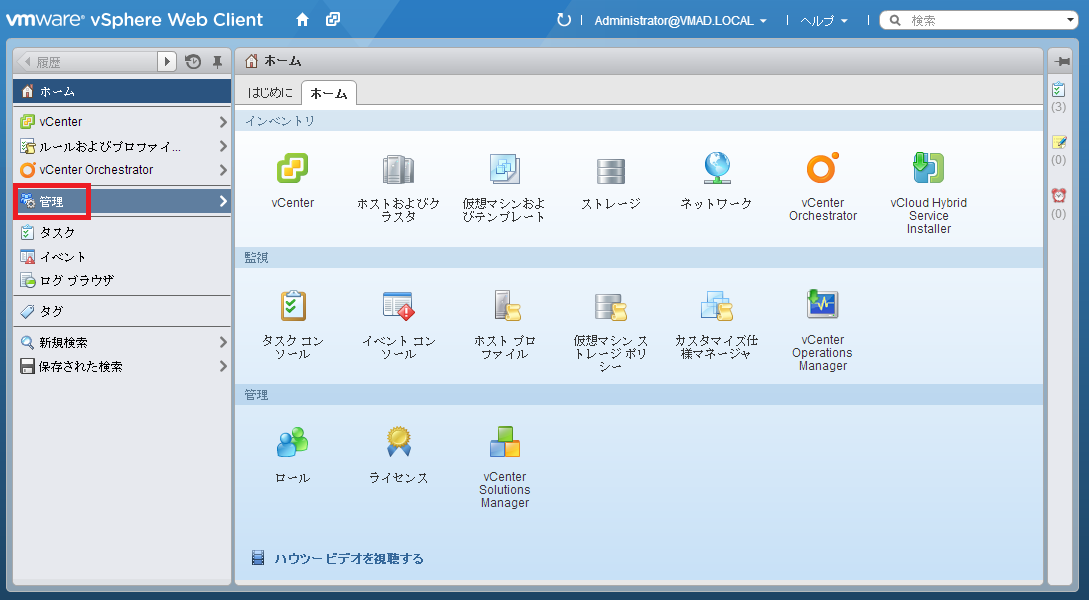The width and height of the screenshot is (1089, 600).
Task: Open vCenter Orchestrator icon in home panel
Action: click(822, 168)
